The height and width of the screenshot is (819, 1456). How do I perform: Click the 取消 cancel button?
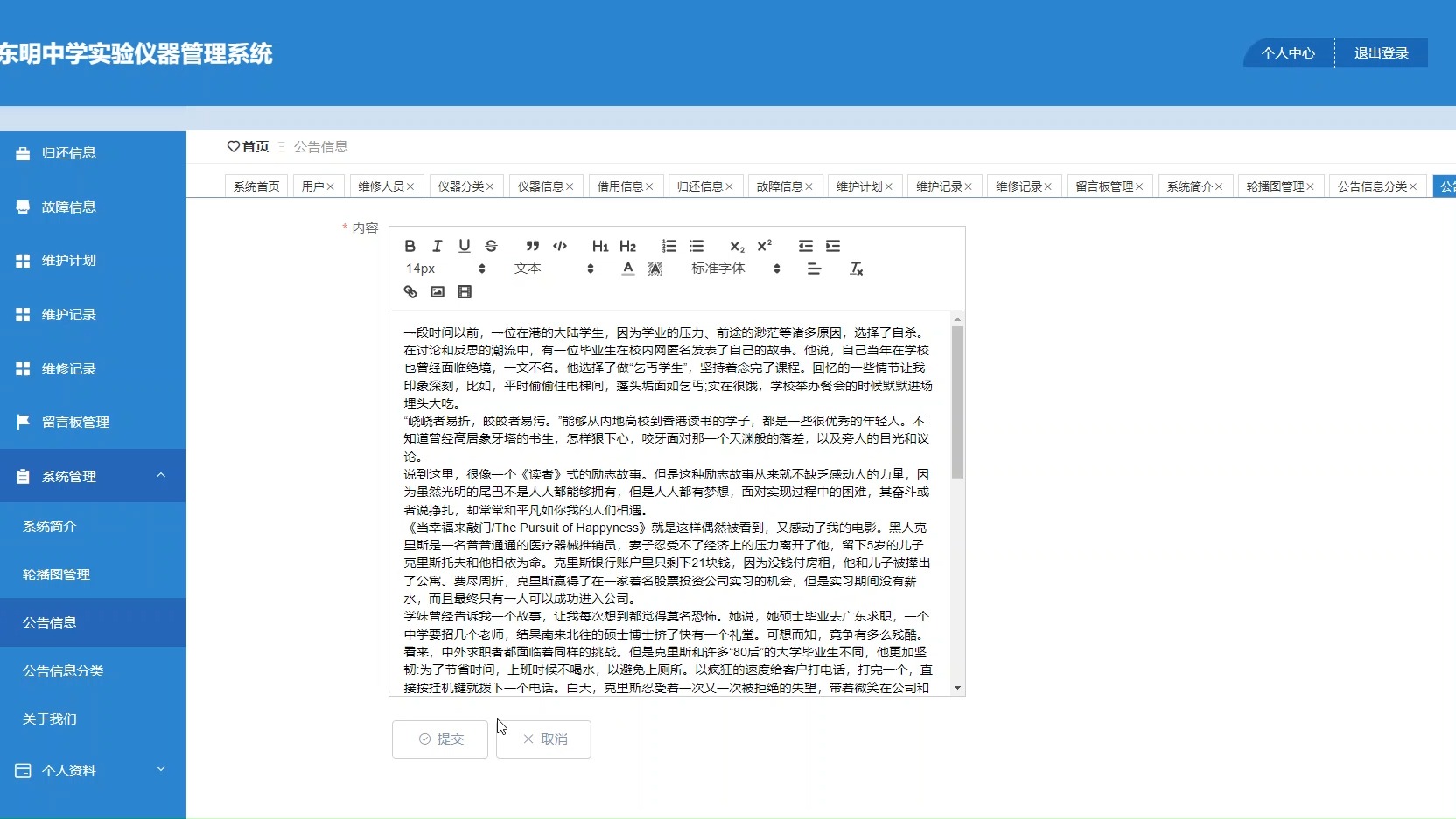coord(544,739)
